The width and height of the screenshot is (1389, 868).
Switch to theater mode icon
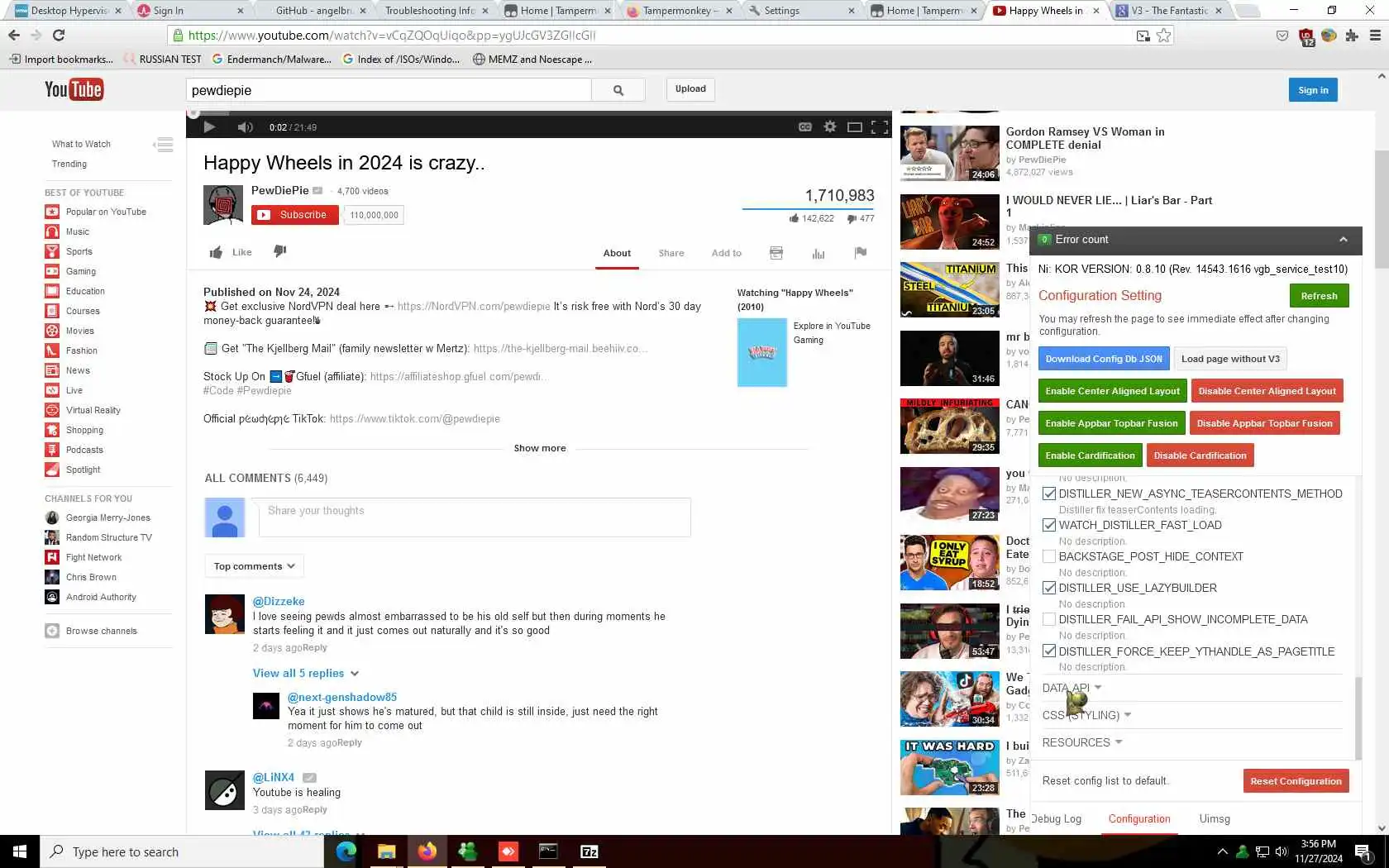click(855, 126)
